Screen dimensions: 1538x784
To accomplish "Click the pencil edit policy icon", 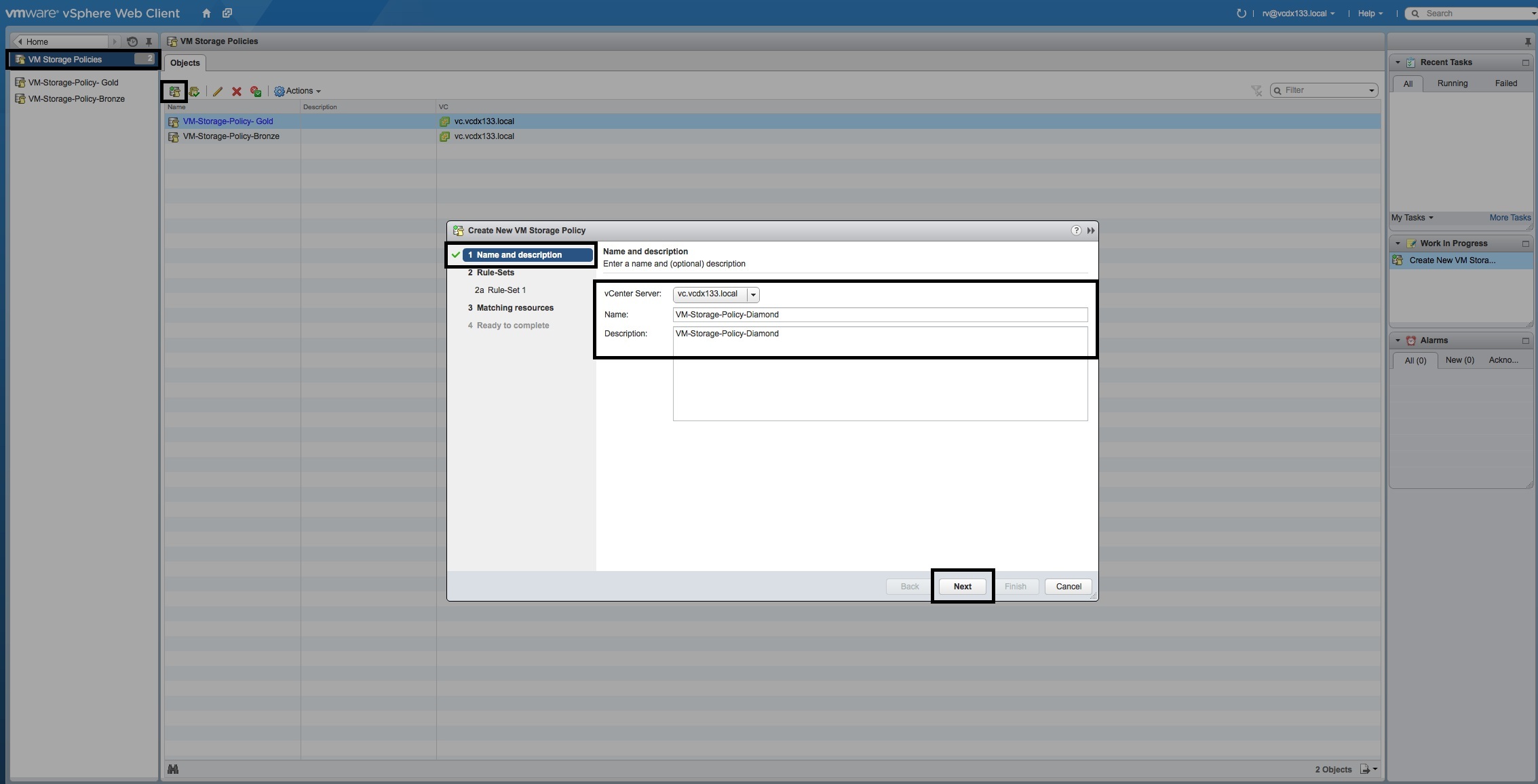I will pos(218,92).
